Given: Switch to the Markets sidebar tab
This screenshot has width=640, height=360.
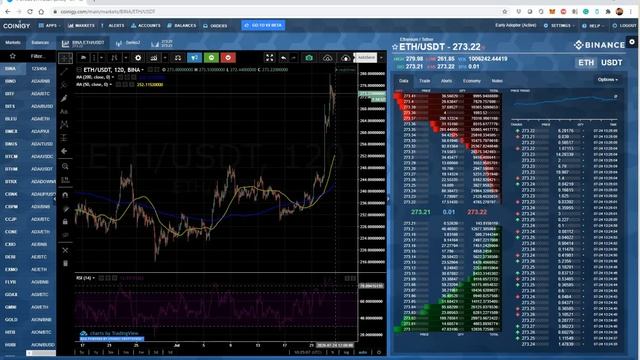Looking at the screenshot, I should [x=13, y=42].
